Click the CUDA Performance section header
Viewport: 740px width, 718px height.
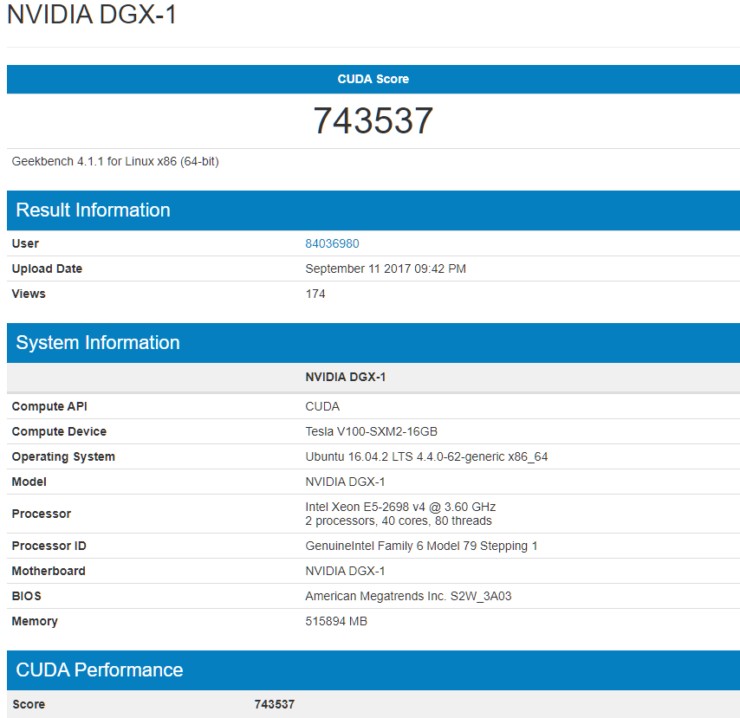click(100, 670)
